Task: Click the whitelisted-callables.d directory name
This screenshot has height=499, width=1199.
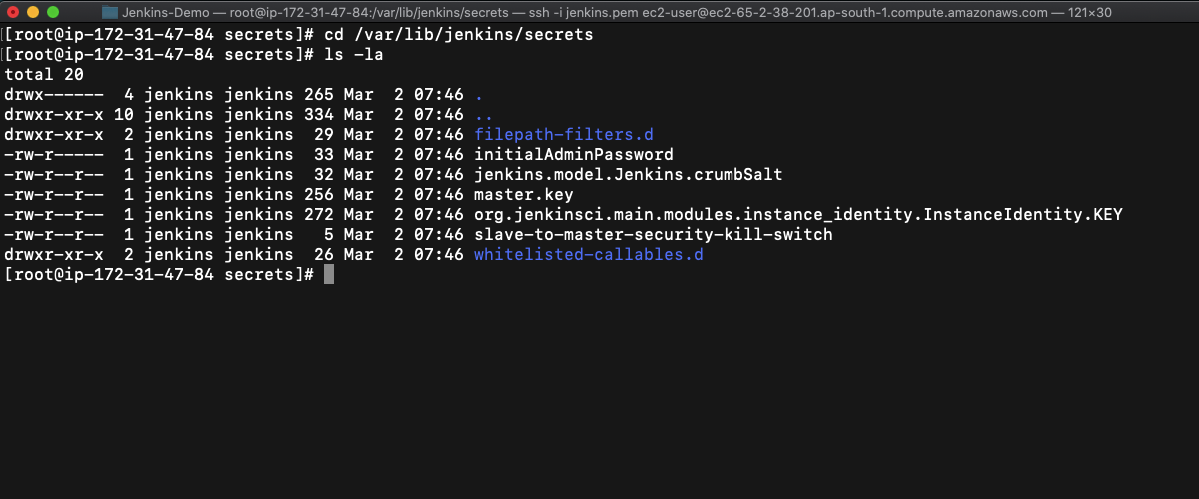Action: (589, 254)
